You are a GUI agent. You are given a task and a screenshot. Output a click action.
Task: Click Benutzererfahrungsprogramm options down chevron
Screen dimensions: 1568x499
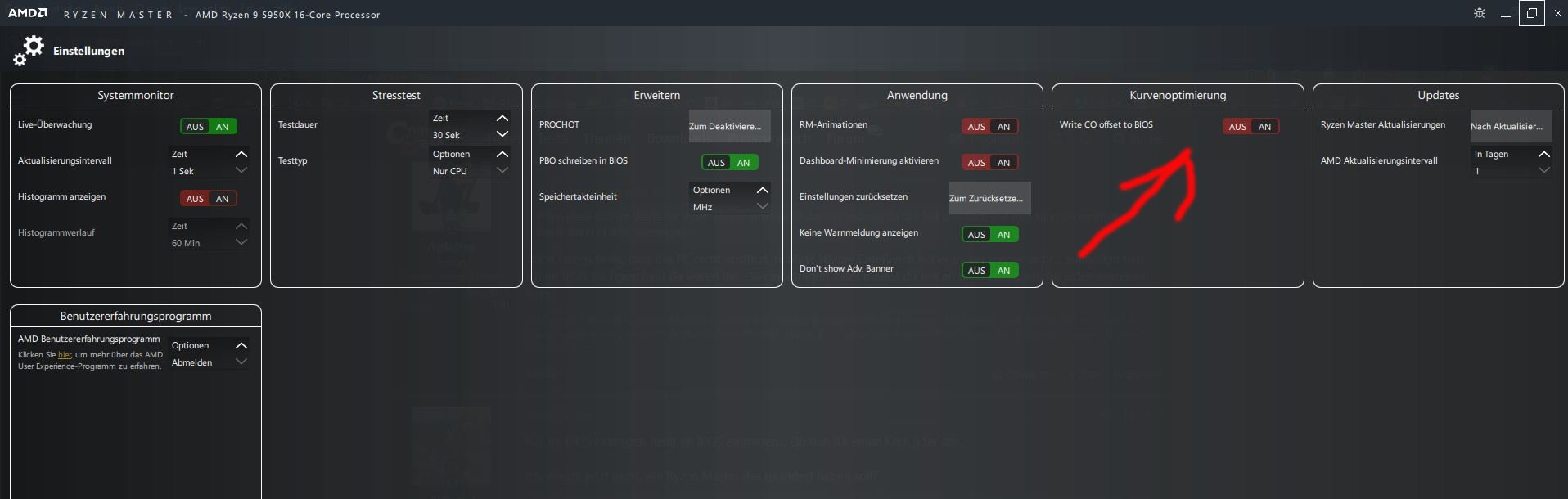[x=241, y=362]
